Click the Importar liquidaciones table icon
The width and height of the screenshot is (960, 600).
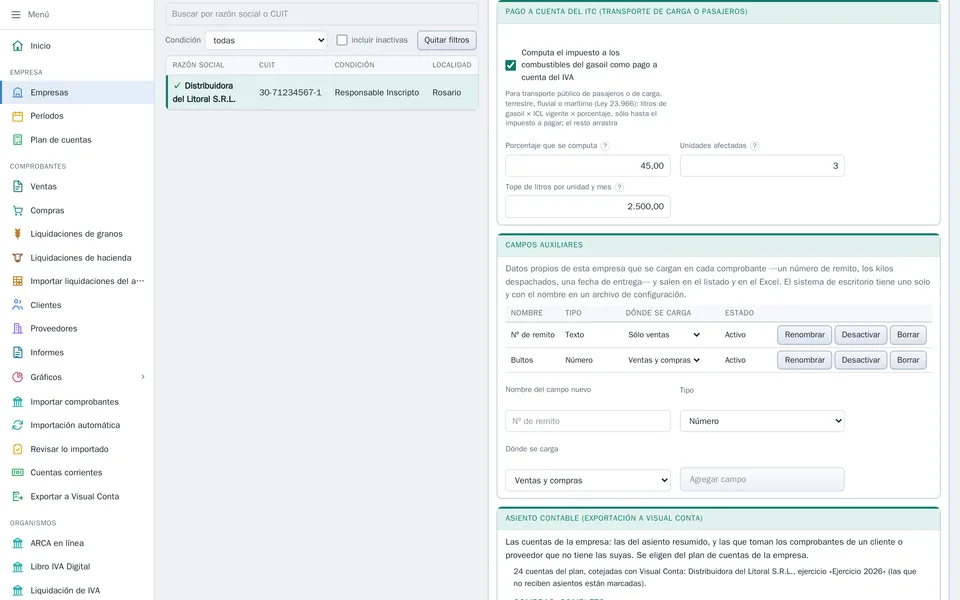pyautogui.click(x=18, y=282)
